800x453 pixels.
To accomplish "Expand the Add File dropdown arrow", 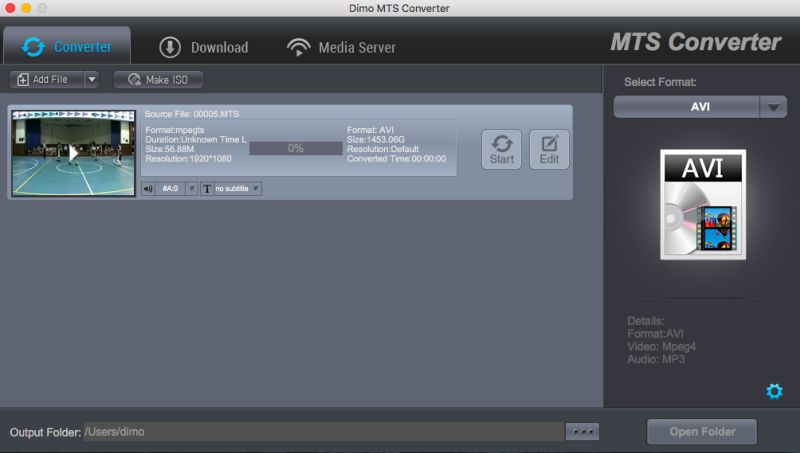I will [92, 80].
